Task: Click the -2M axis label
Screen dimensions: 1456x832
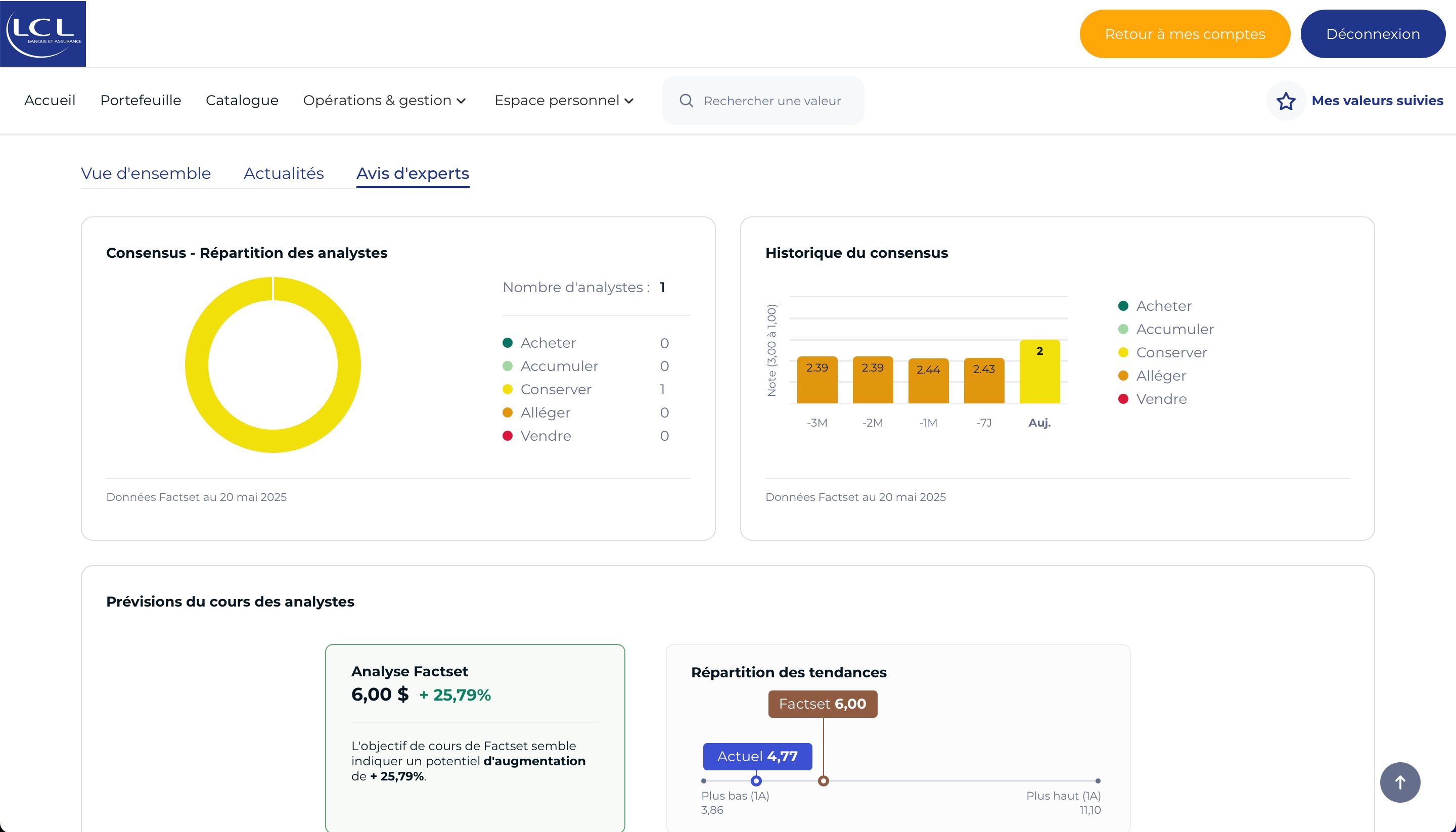Action: point(873,423)
